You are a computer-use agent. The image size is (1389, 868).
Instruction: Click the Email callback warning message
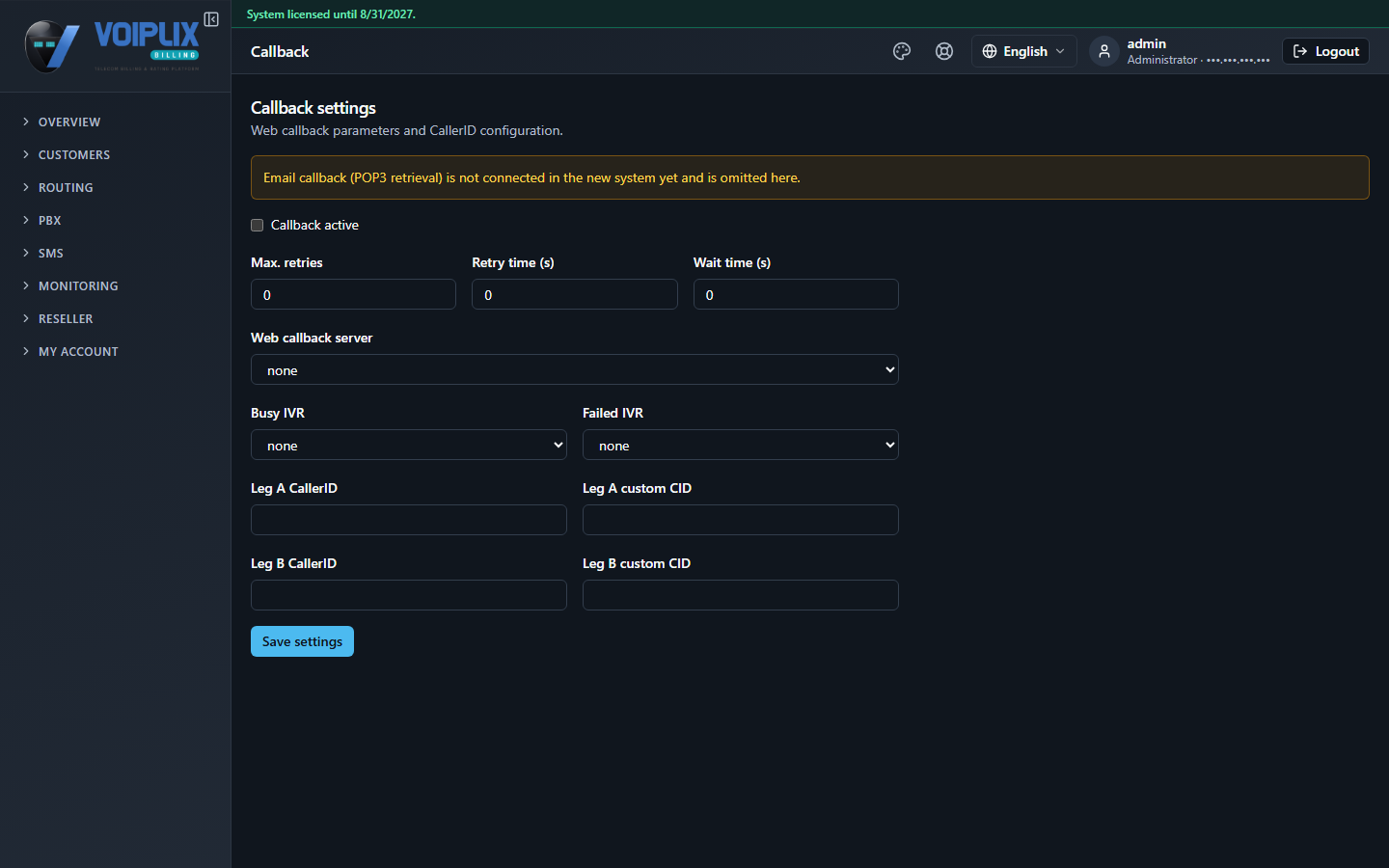pos(809,177)
